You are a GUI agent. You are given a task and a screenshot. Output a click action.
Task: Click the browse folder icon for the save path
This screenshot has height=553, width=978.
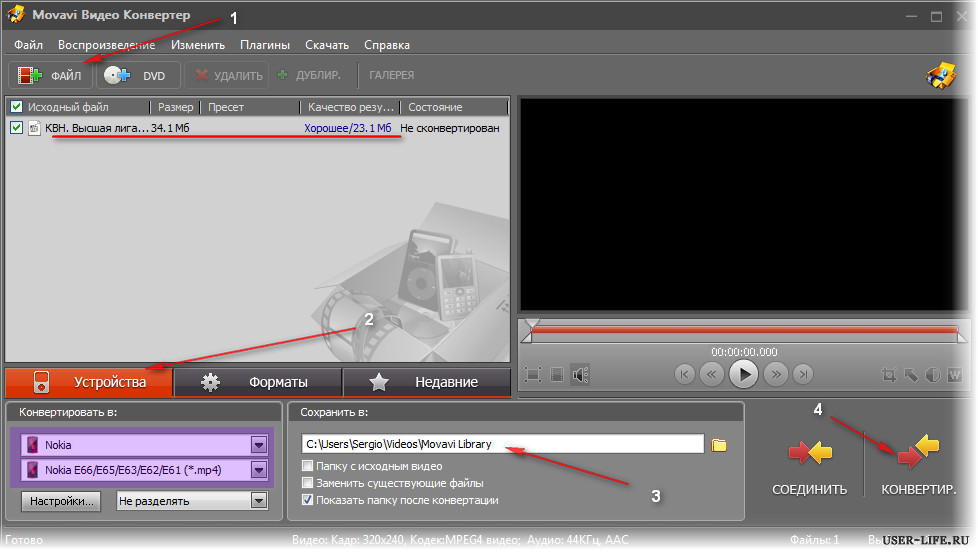[719, 445]
